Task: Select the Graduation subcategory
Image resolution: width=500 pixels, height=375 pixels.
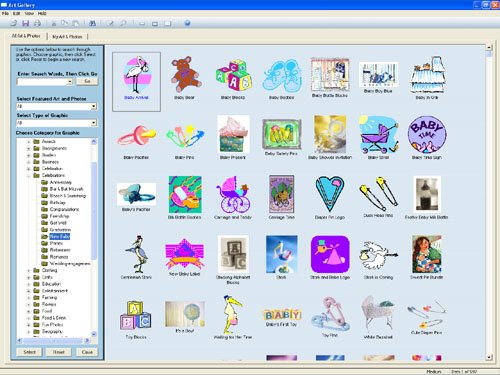Action: [60, 230]
